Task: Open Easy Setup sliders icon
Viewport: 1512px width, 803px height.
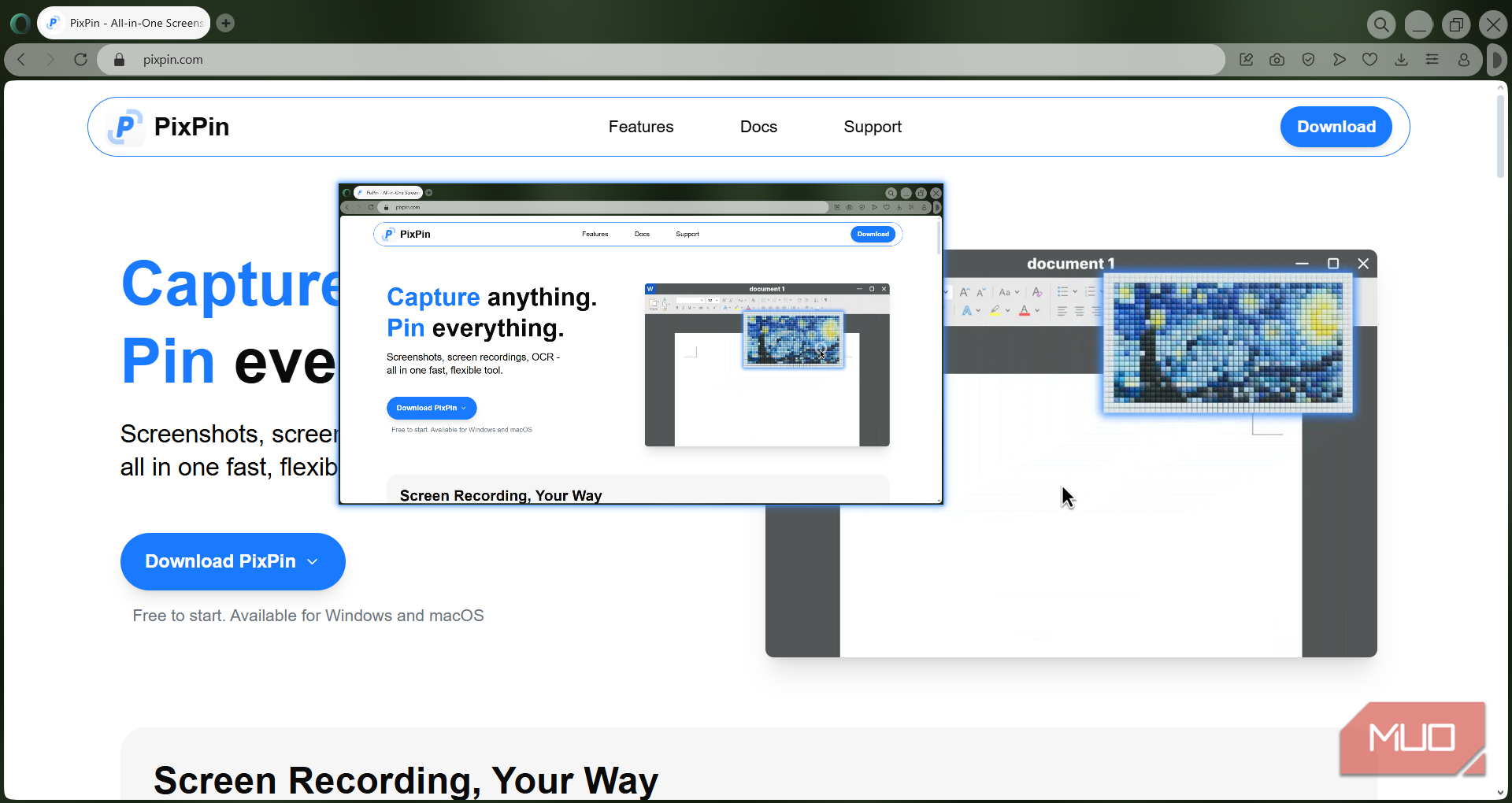Action: point(1432,60)
